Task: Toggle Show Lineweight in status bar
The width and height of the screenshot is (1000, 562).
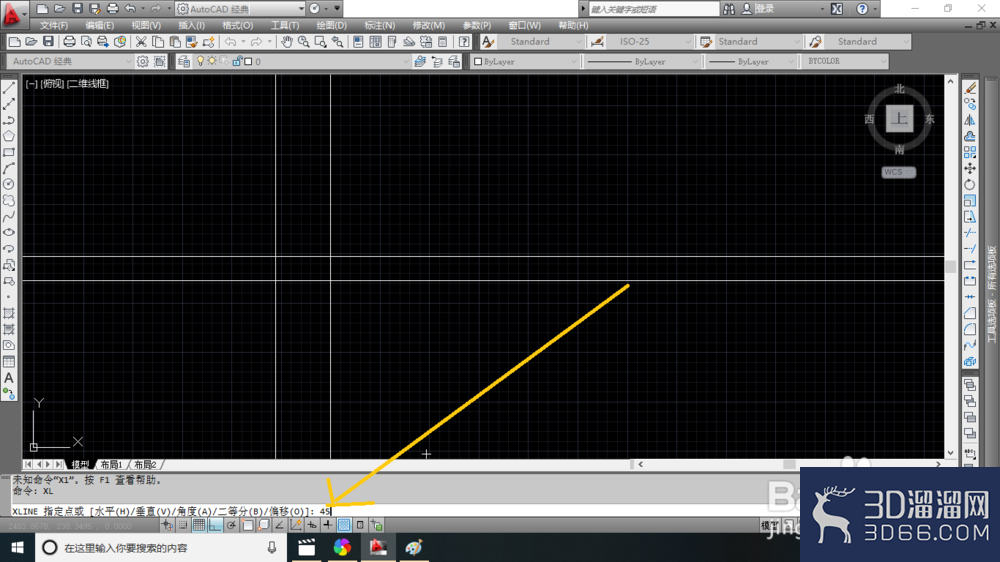Action: [x=328, y=525]
